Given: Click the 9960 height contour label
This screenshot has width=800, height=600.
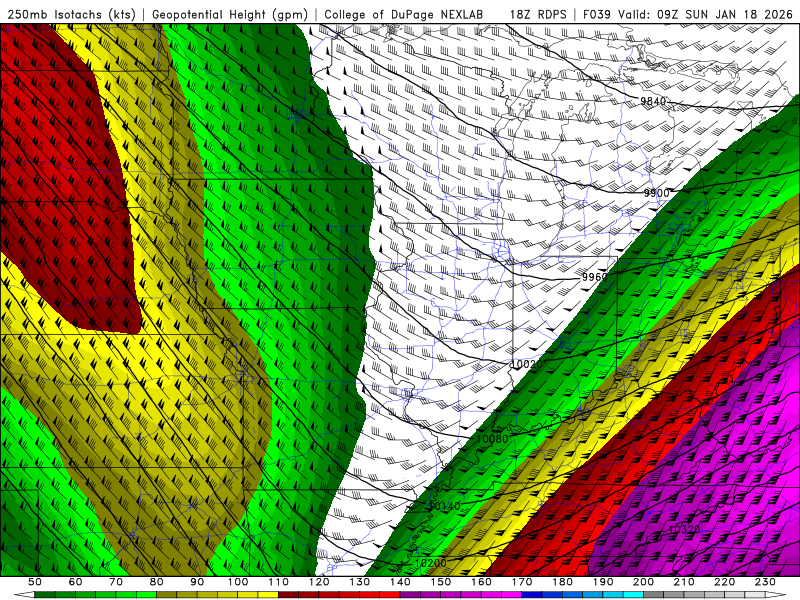Looking at the screenshot, I should (595, 277).
